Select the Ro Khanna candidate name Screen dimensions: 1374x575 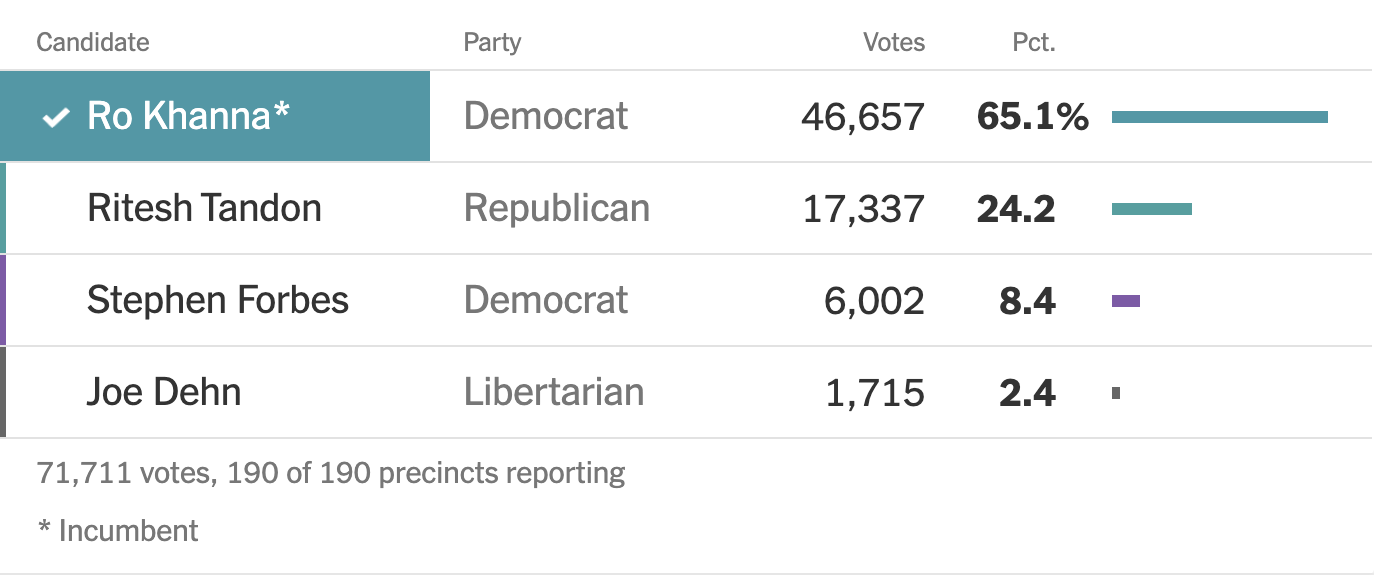click(x=188, y=116)
